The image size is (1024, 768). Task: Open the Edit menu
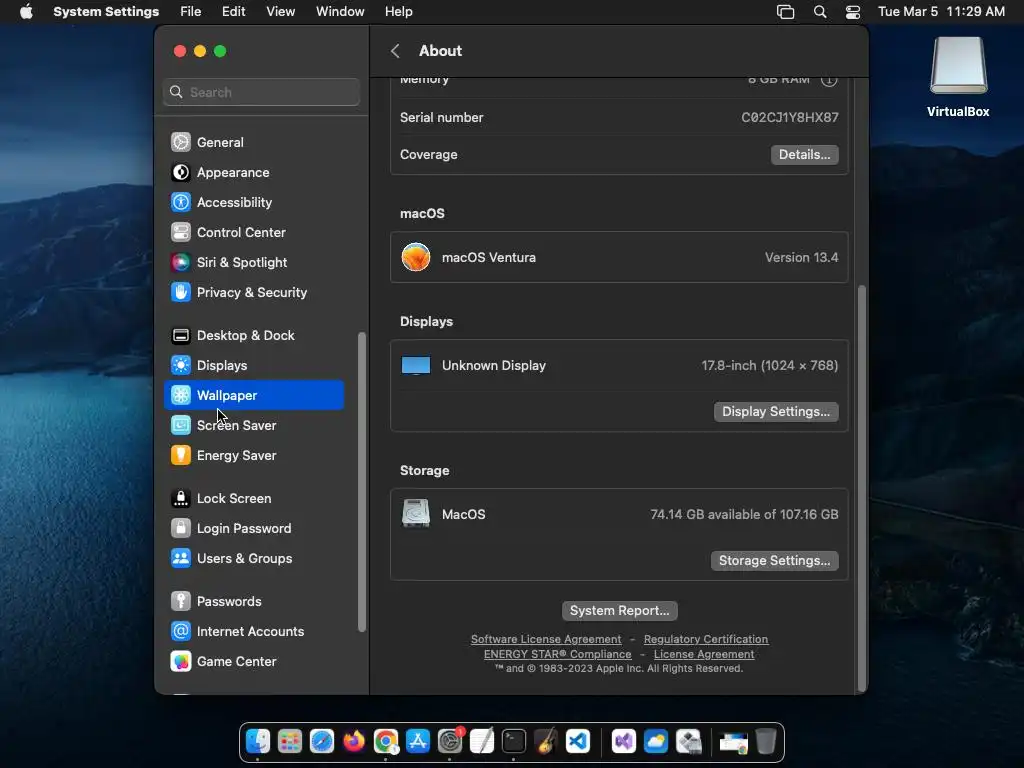[x=234, y=12]
